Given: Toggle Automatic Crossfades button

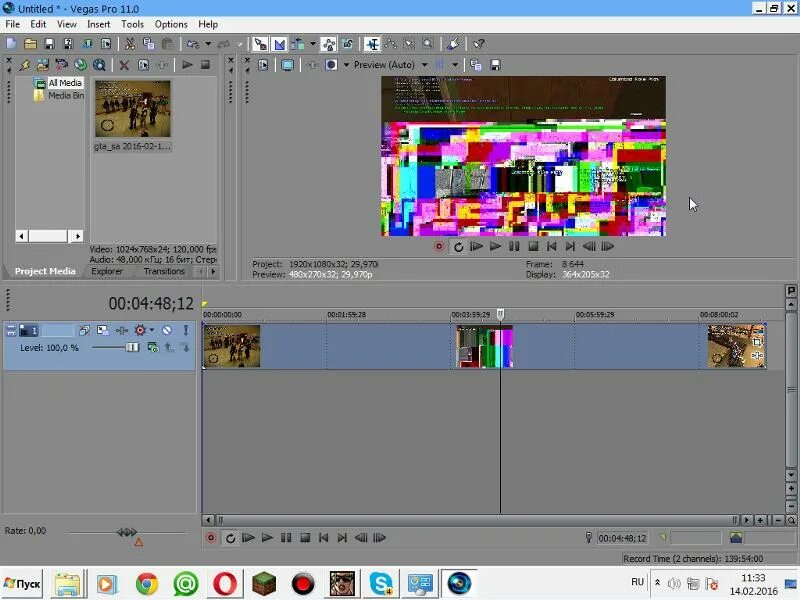Looking at the screenshot, I should click(279, 44).
